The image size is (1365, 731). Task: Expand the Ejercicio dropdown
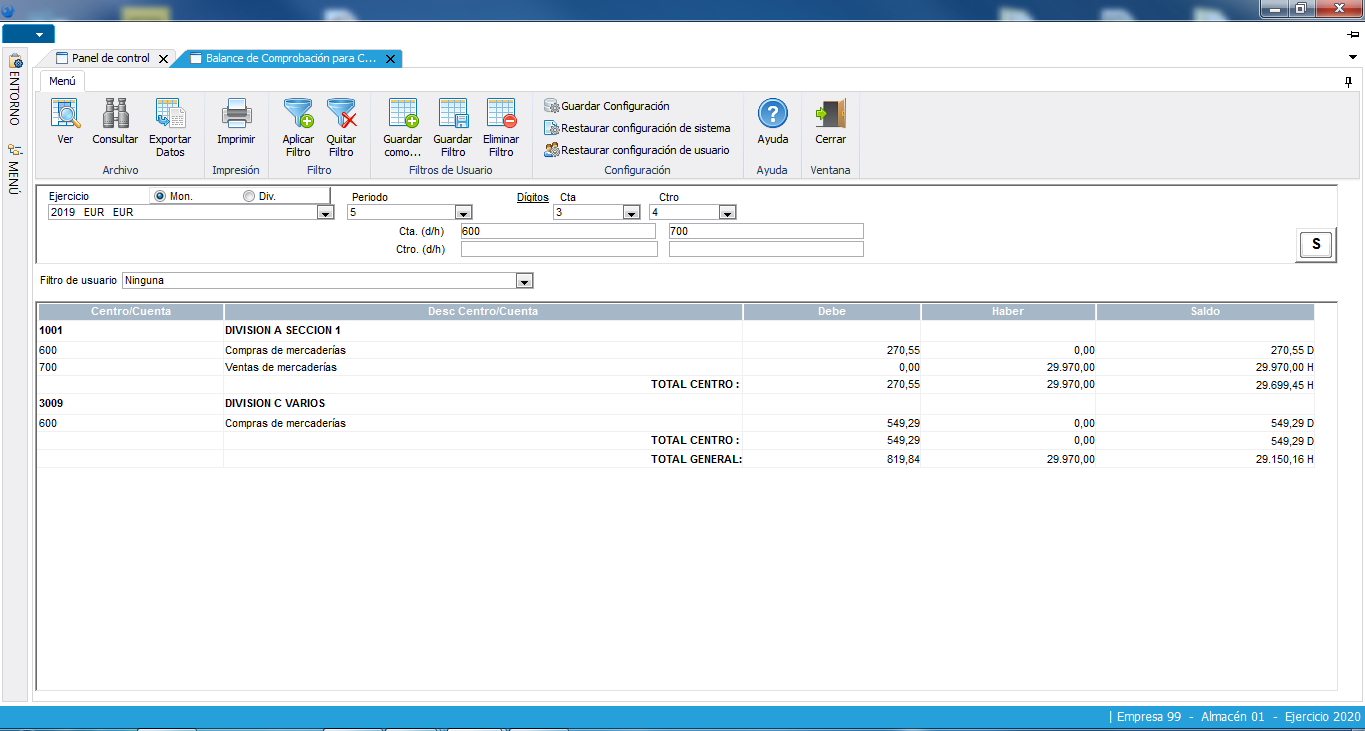pyautogui.click(x=325, y=213)
